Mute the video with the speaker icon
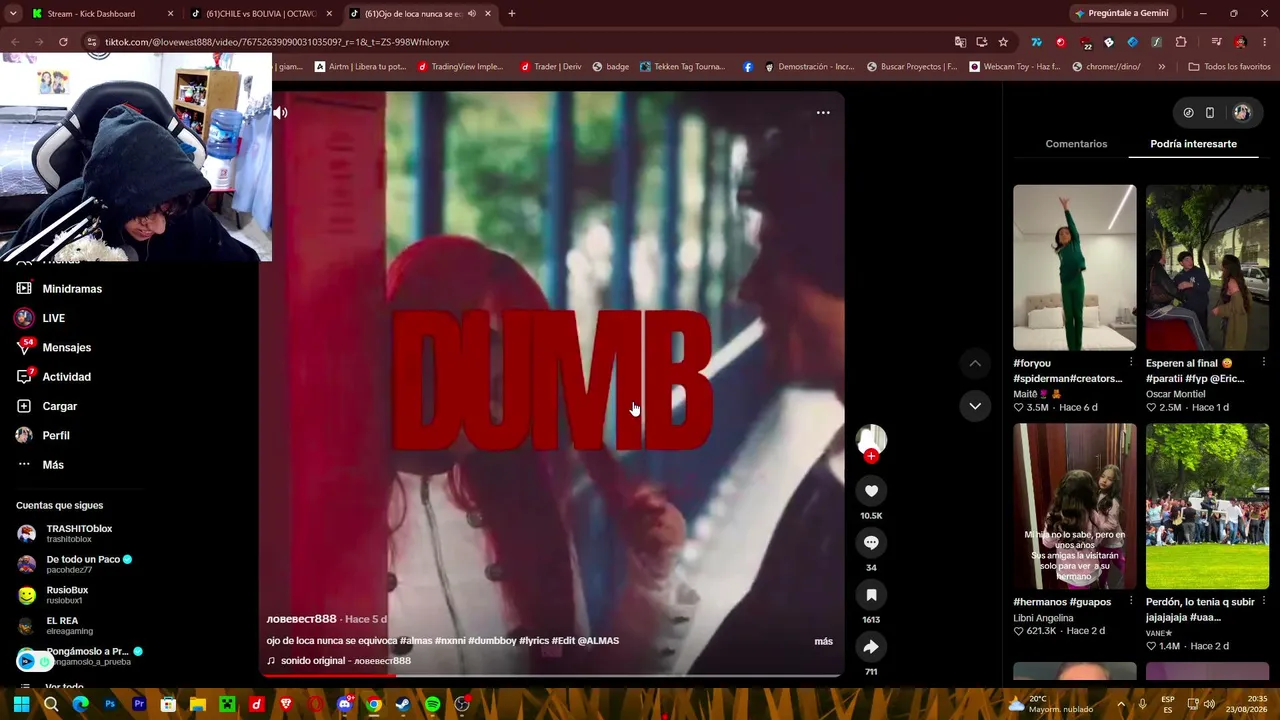This screenshot has height=720, width=1280. click(x=280, y=112)
